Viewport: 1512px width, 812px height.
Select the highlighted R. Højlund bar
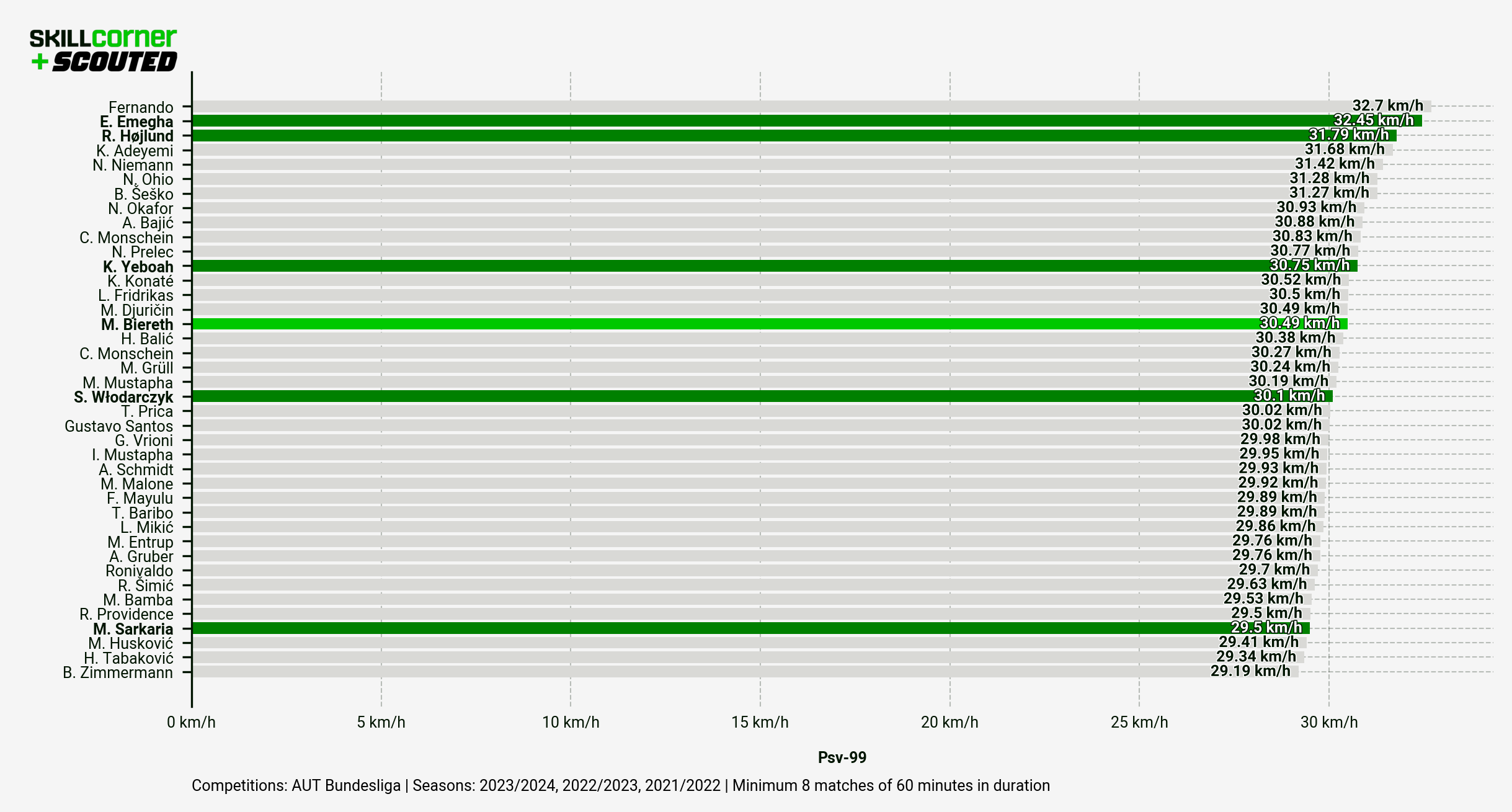pos(744,136)
